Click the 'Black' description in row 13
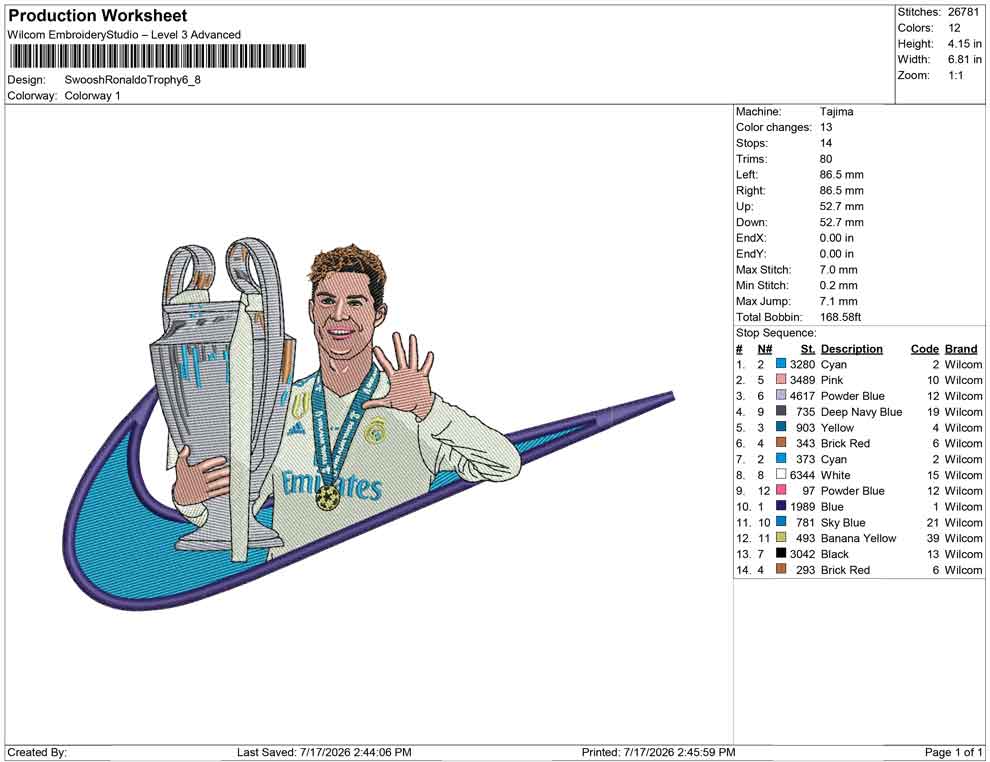 [x=835, y=554]
